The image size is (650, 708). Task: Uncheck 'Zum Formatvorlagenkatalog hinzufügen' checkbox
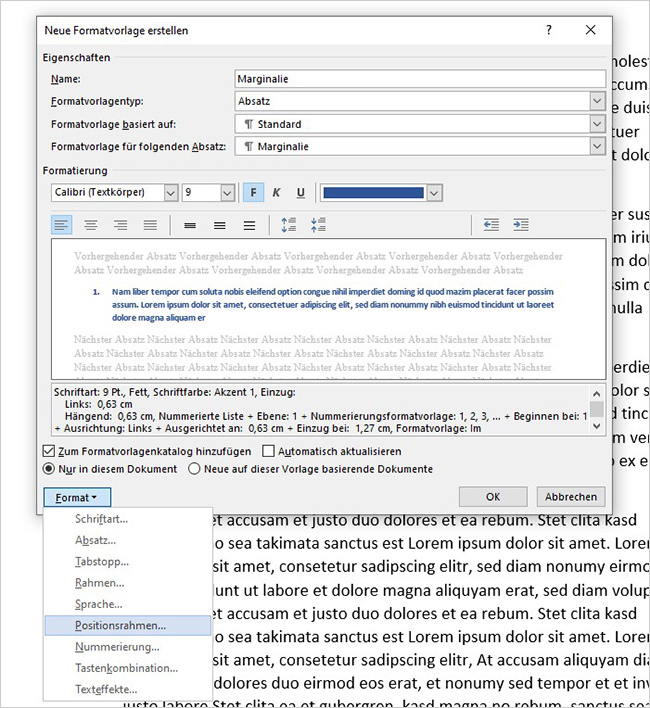[50, 452]
